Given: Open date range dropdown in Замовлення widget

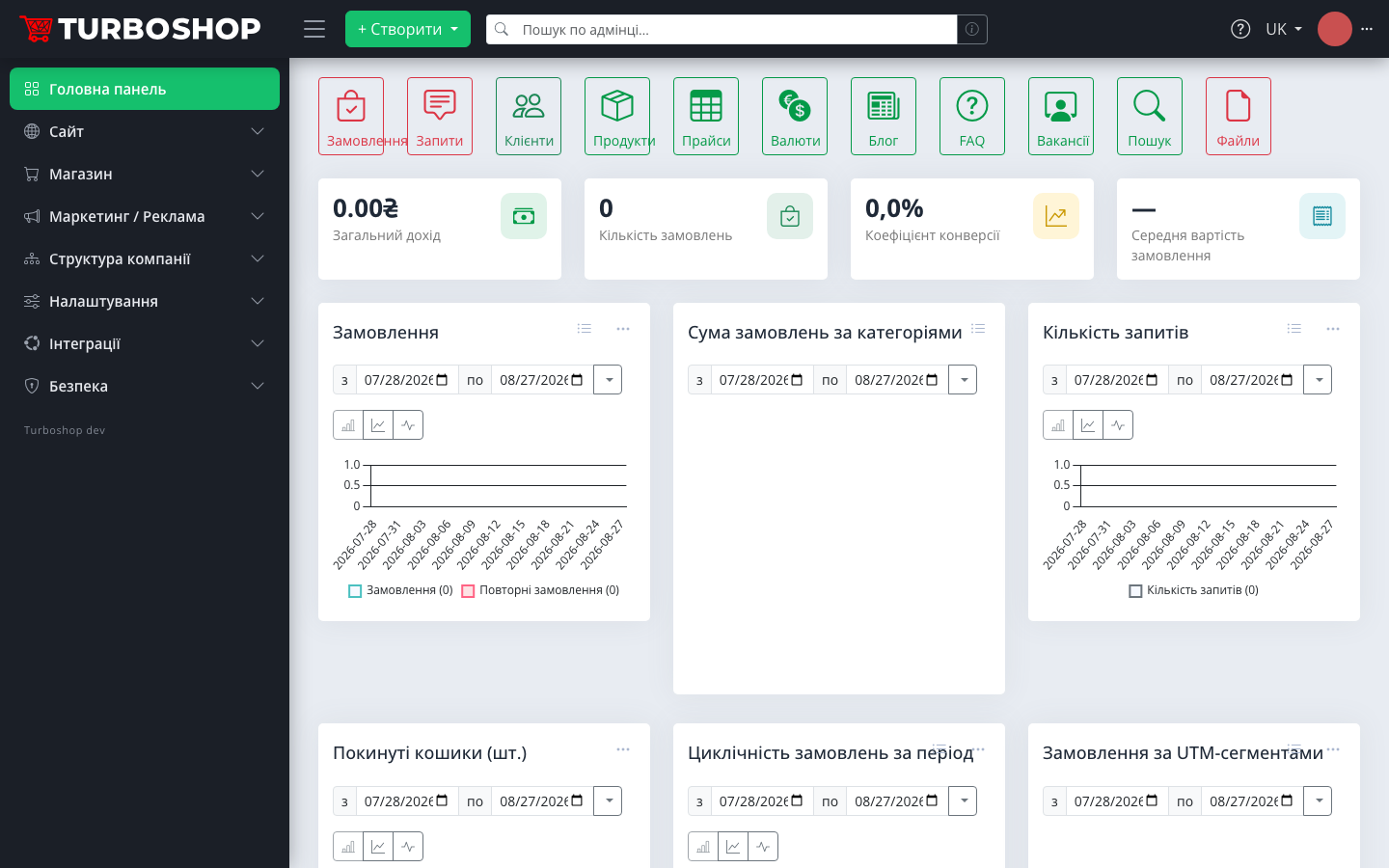Looking at the screenshot, I should click(x=609, y=380).
